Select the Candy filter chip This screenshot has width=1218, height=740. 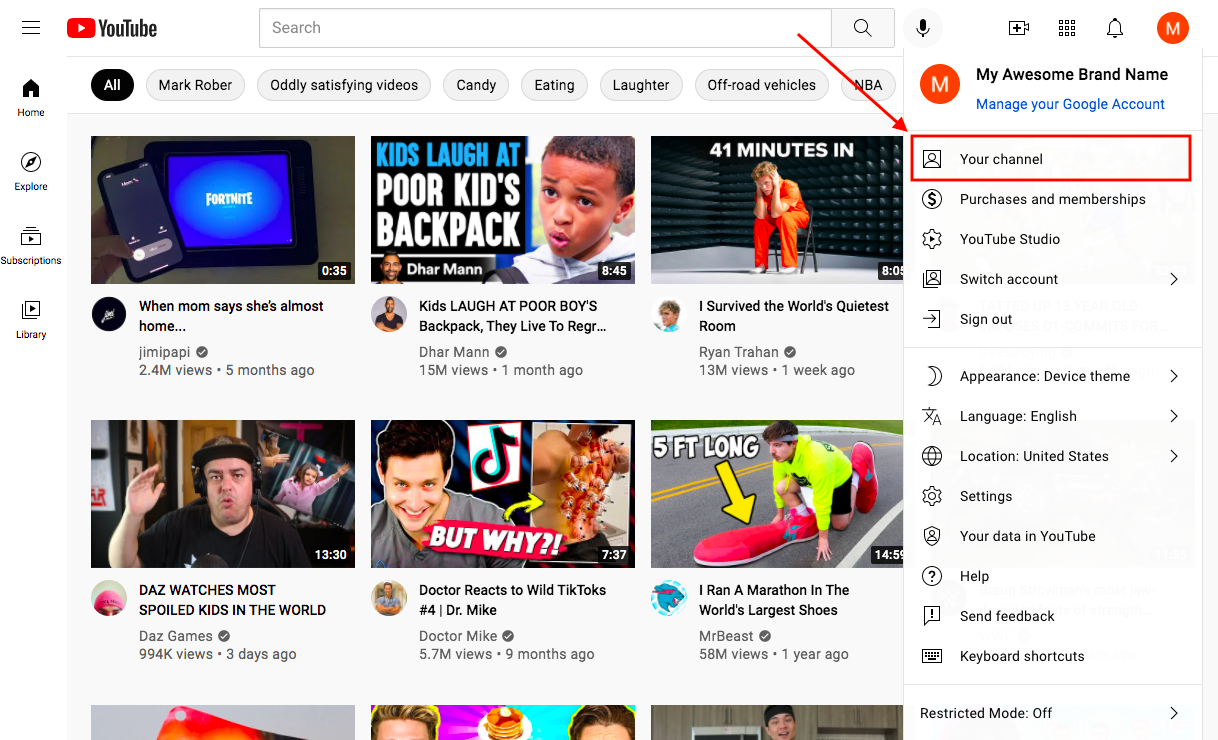476,85
